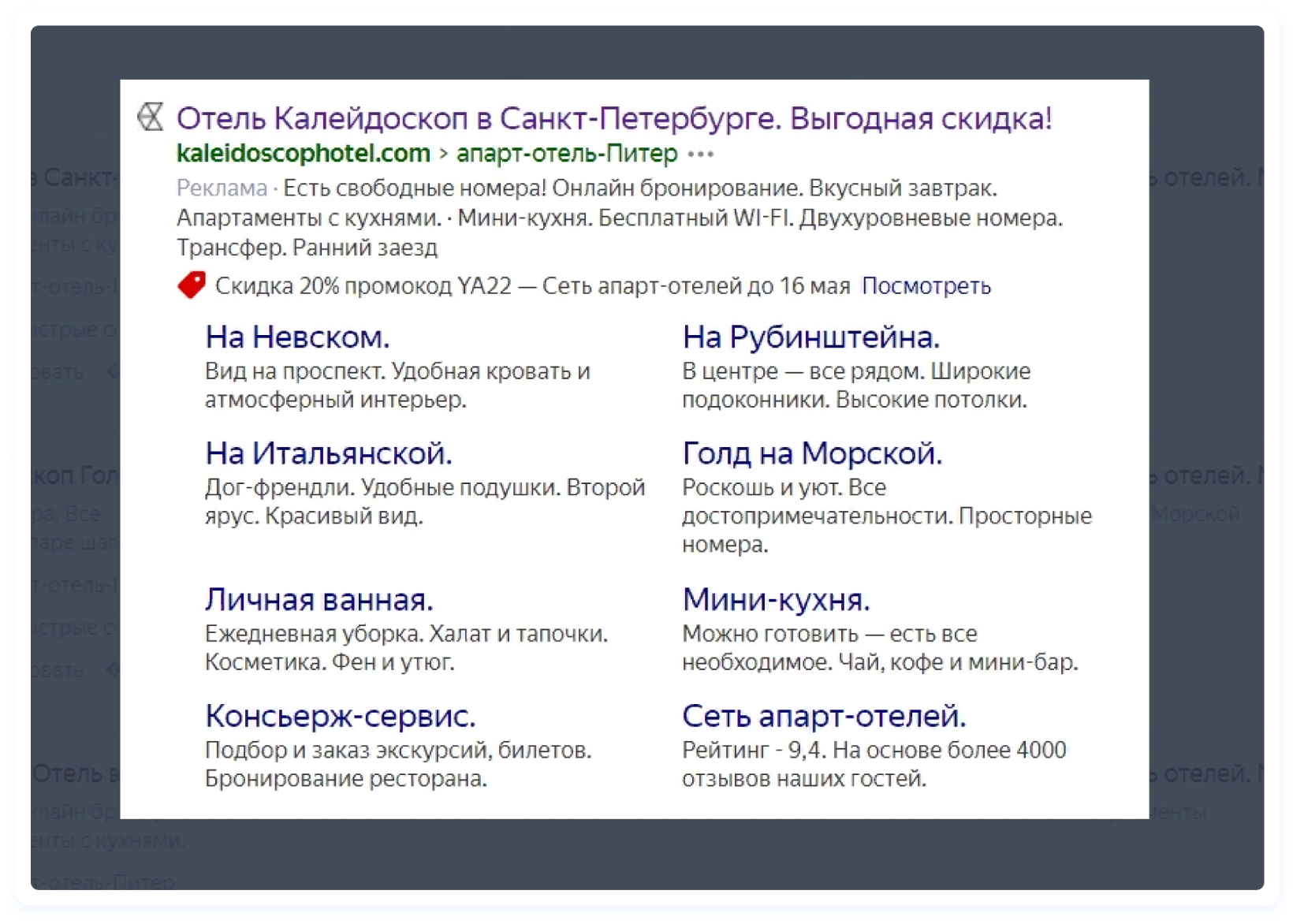Open the Сеть апарт-отелей sitelink
Viewport: 1293px width, 924px height.
click(x=824, y=716)
